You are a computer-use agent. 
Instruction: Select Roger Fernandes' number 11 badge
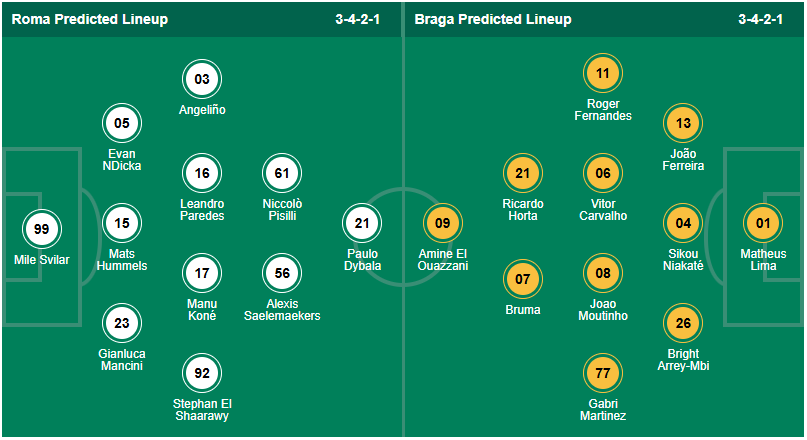tap(602, 73)
